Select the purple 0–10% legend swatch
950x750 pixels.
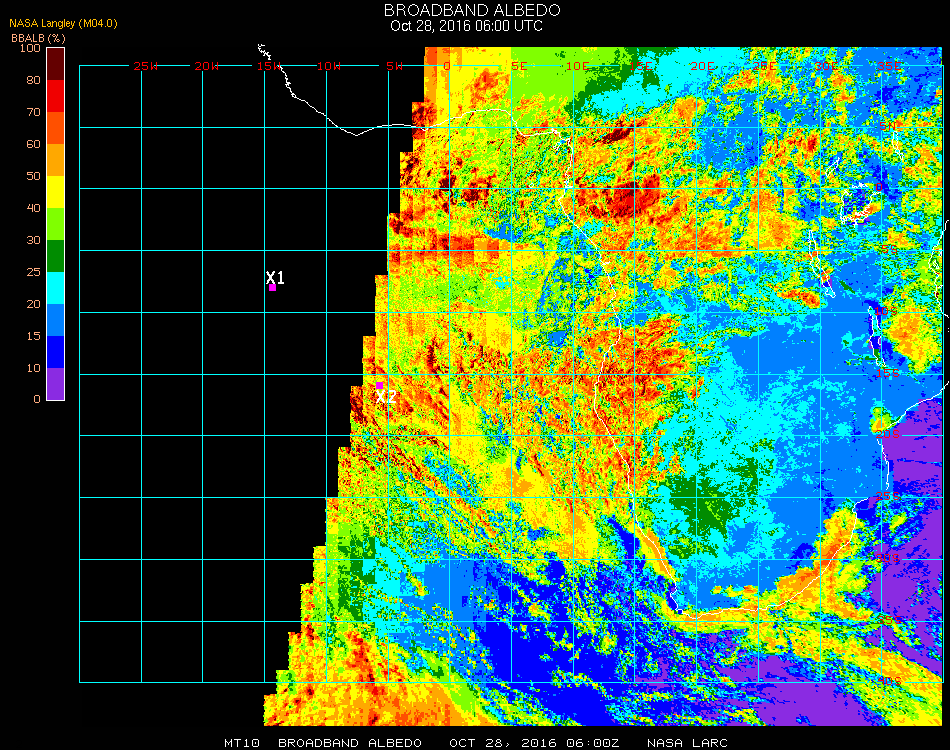tap(56, 383)
